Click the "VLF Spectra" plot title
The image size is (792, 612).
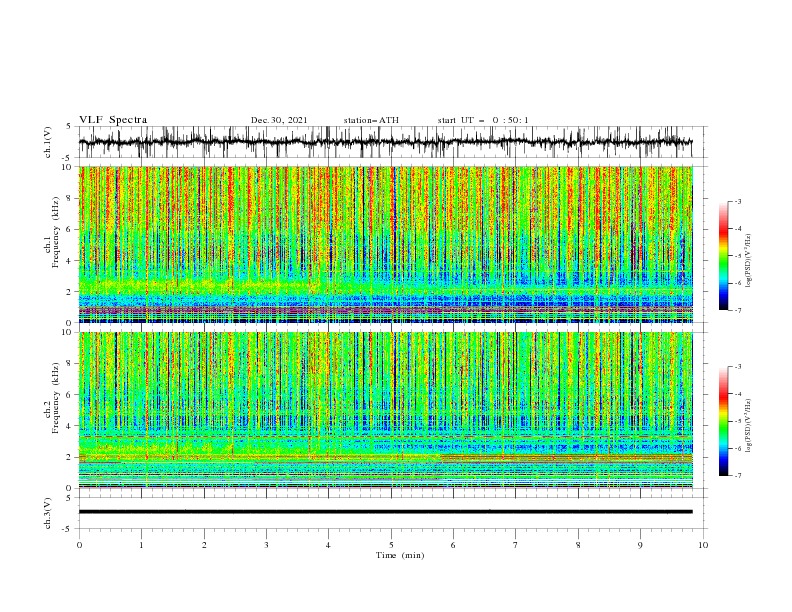coord(113,120)
